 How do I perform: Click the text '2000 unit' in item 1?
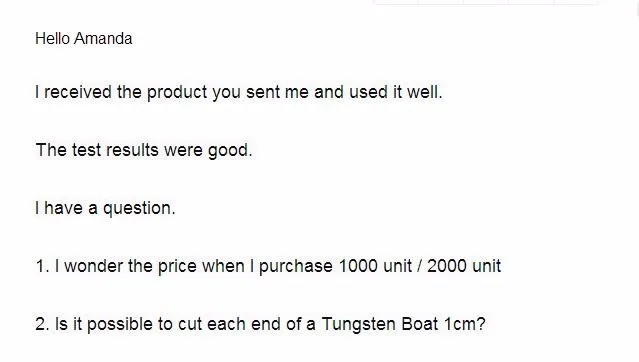click(464, 266)
